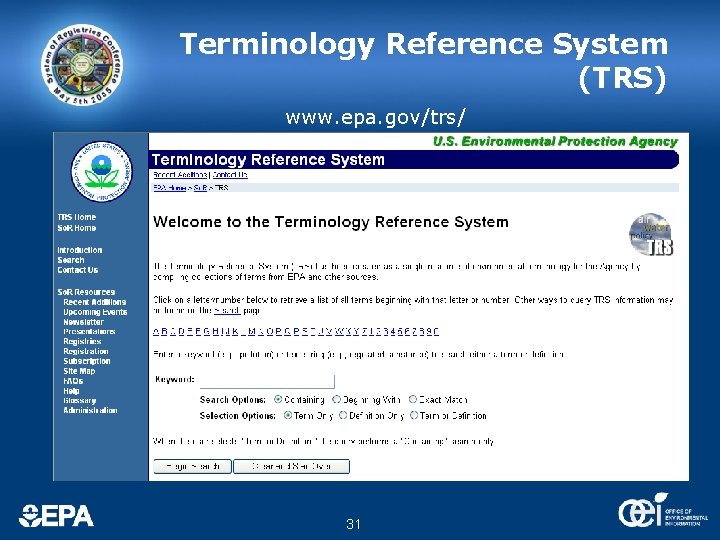Open Search in the sidebar
This screenshot has width=720, height=540.
coord(71,260)
